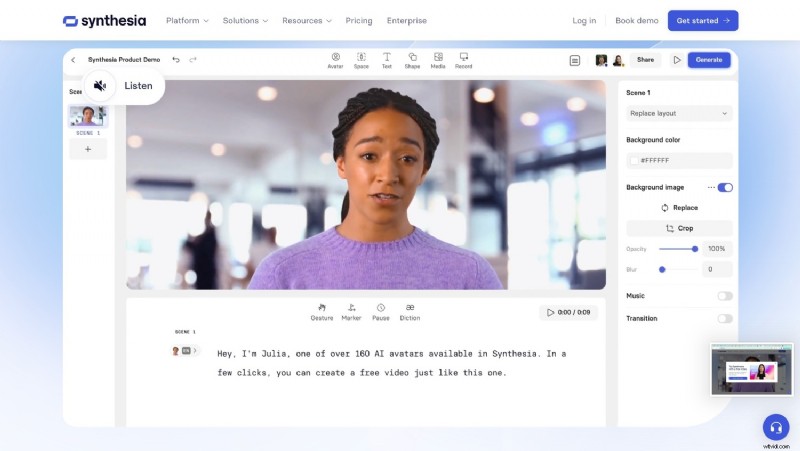Click the Get started button
The width and height of the screenshot is (800, 451).
[x=703, y=21]
